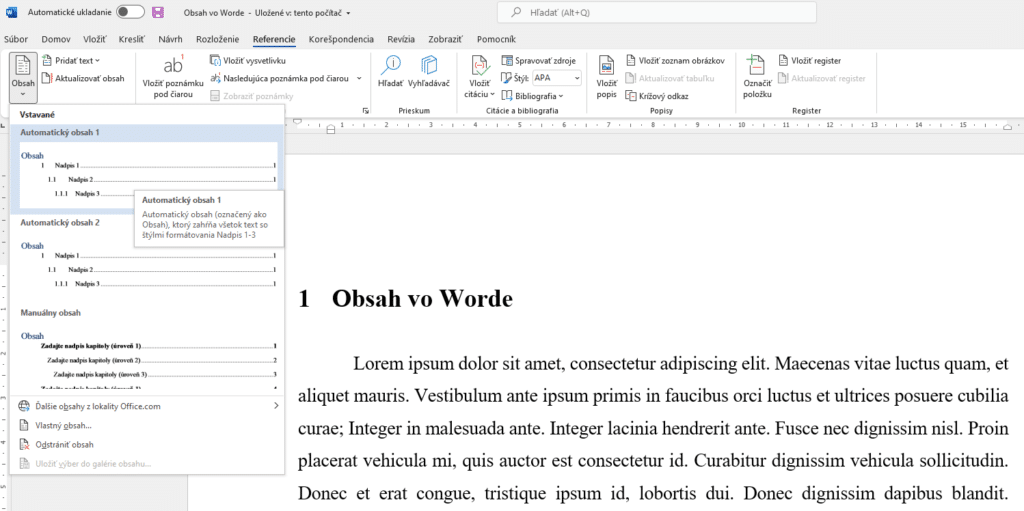Image resolution: width=1024 pixels, height=511 pixels.
Task: Open Ďalšie obsahy z lokality Office.com
Action: [148, 406]
